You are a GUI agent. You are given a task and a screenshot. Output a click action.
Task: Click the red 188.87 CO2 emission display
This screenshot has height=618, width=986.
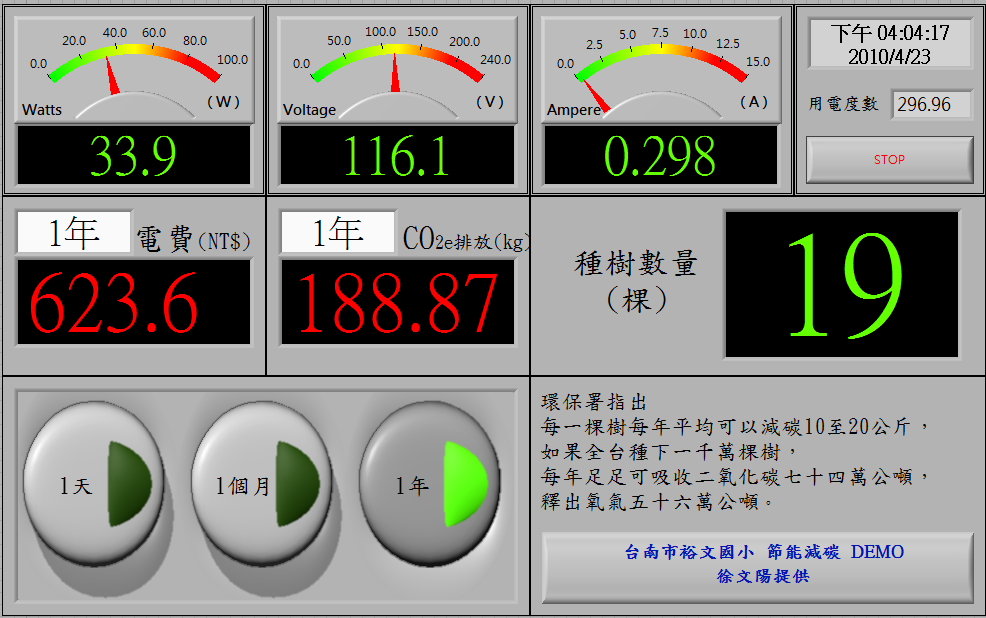click(x=397, y=302)
